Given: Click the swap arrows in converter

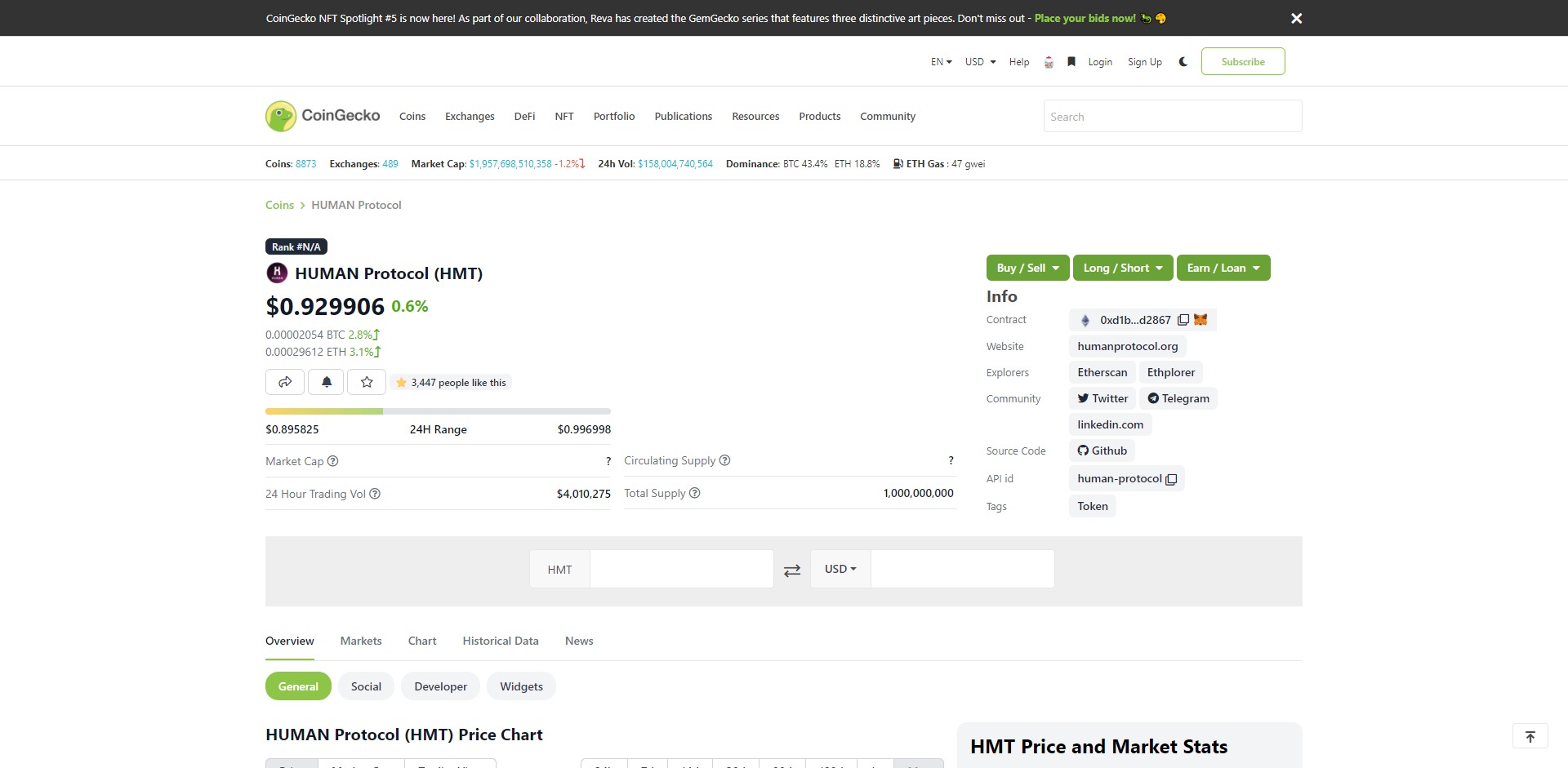Looking at the screenshot, I should tap(792, 570).
